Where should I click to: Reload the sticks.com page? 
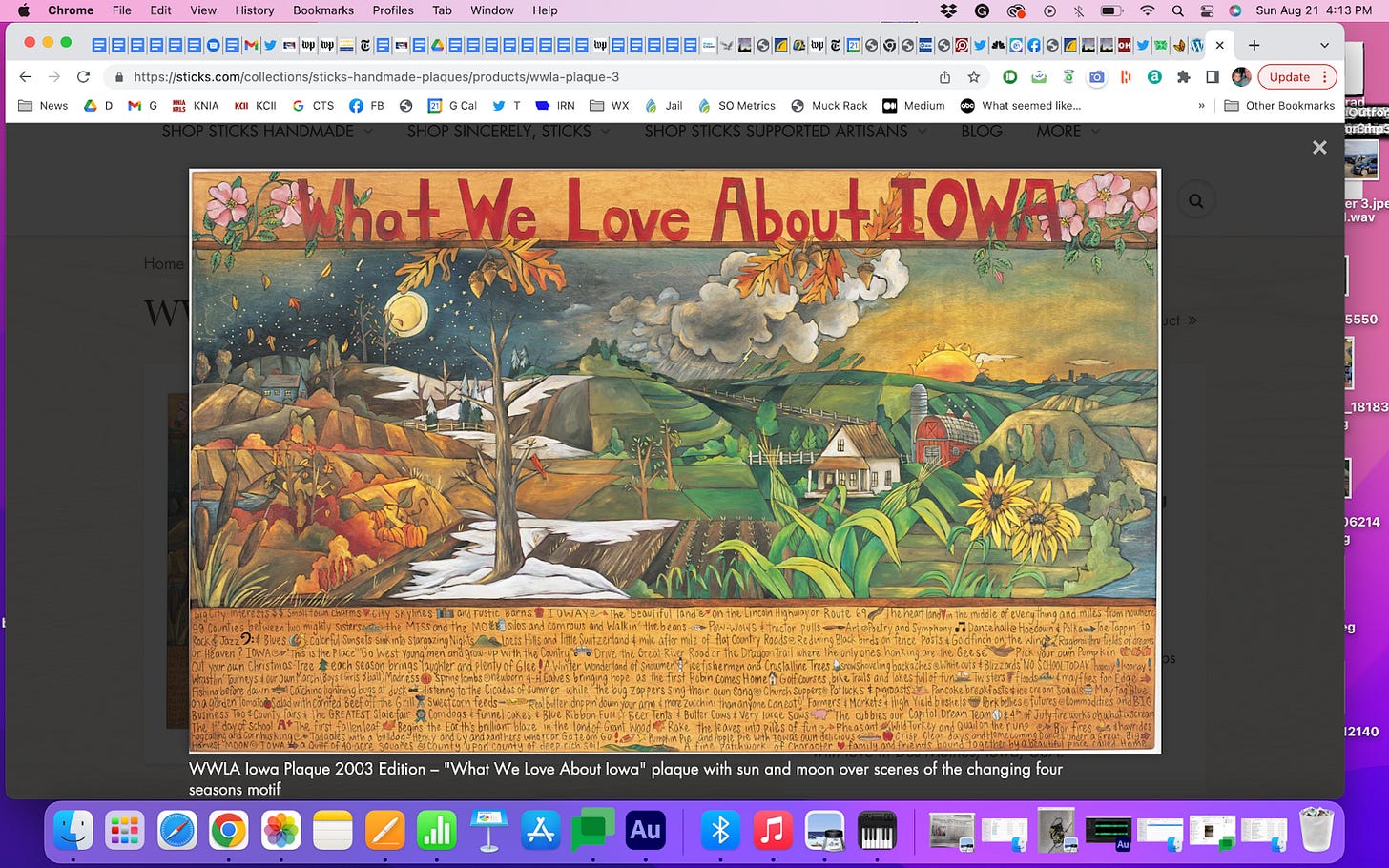pyautogui.click(x=83, y=77)
